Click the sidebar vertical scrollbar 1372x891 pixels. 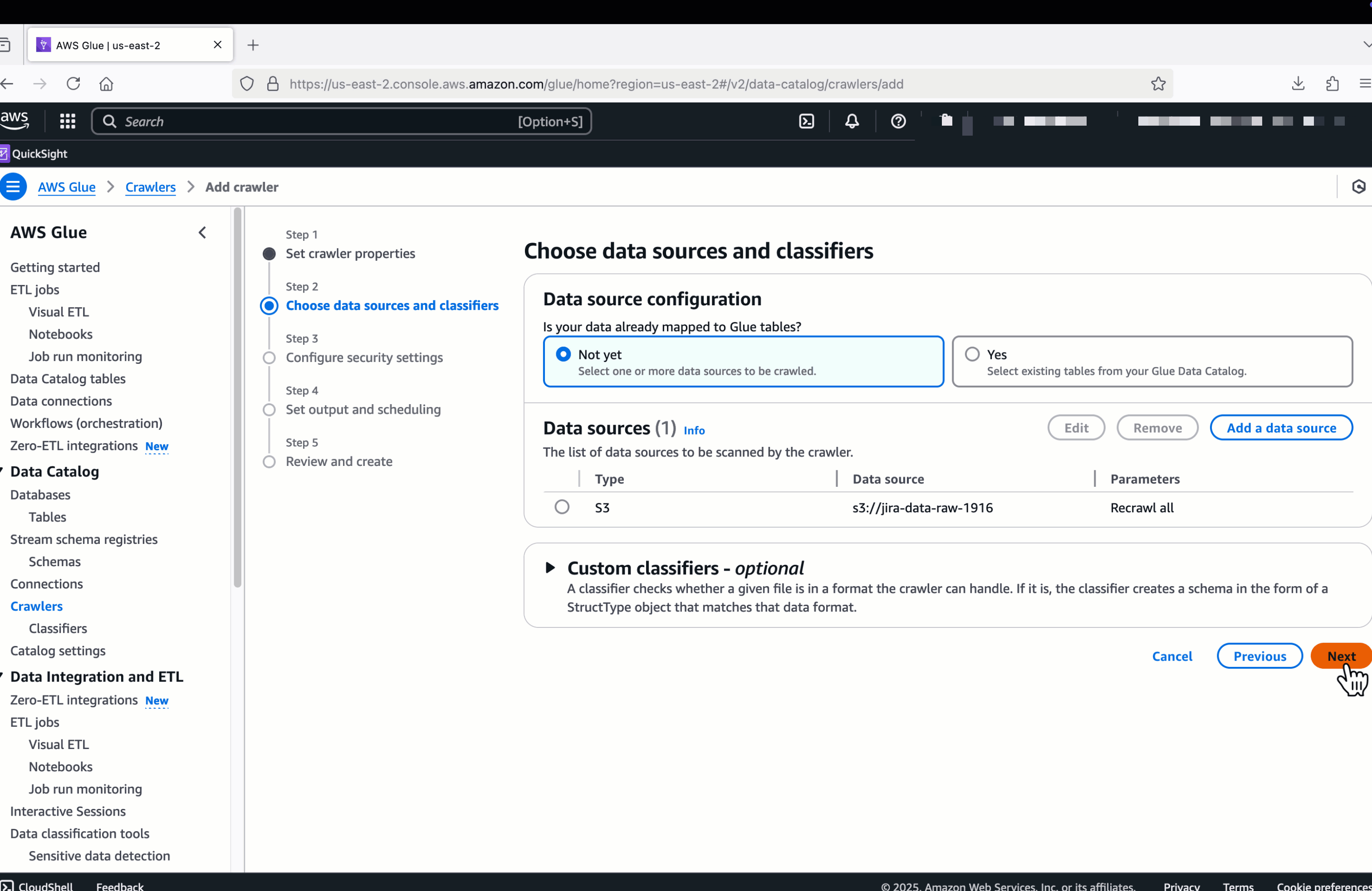[x=237, y=398]
